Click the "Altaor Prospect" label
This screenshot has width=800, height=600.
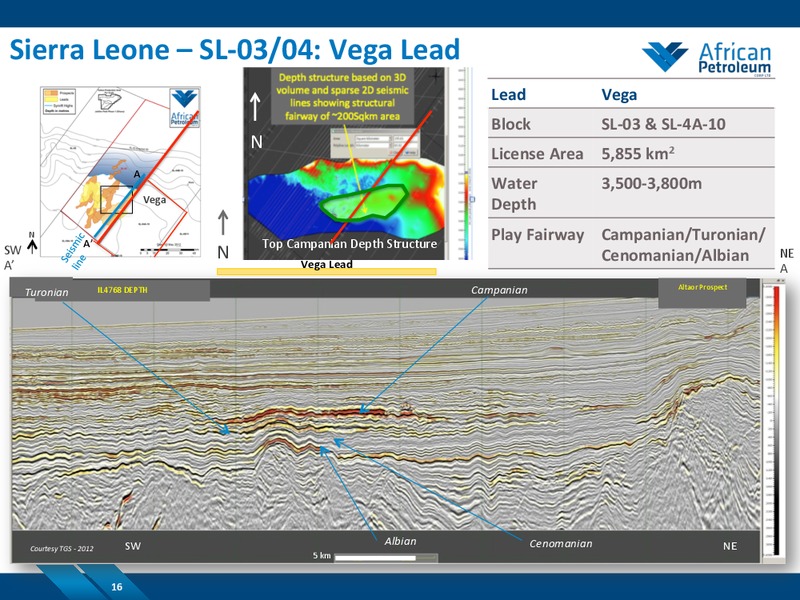click(703, 287)
